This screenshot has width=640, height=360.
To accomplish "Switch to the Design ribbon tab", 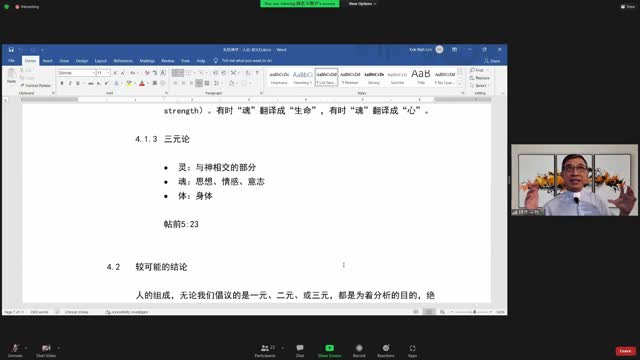I will coord(82,61).
